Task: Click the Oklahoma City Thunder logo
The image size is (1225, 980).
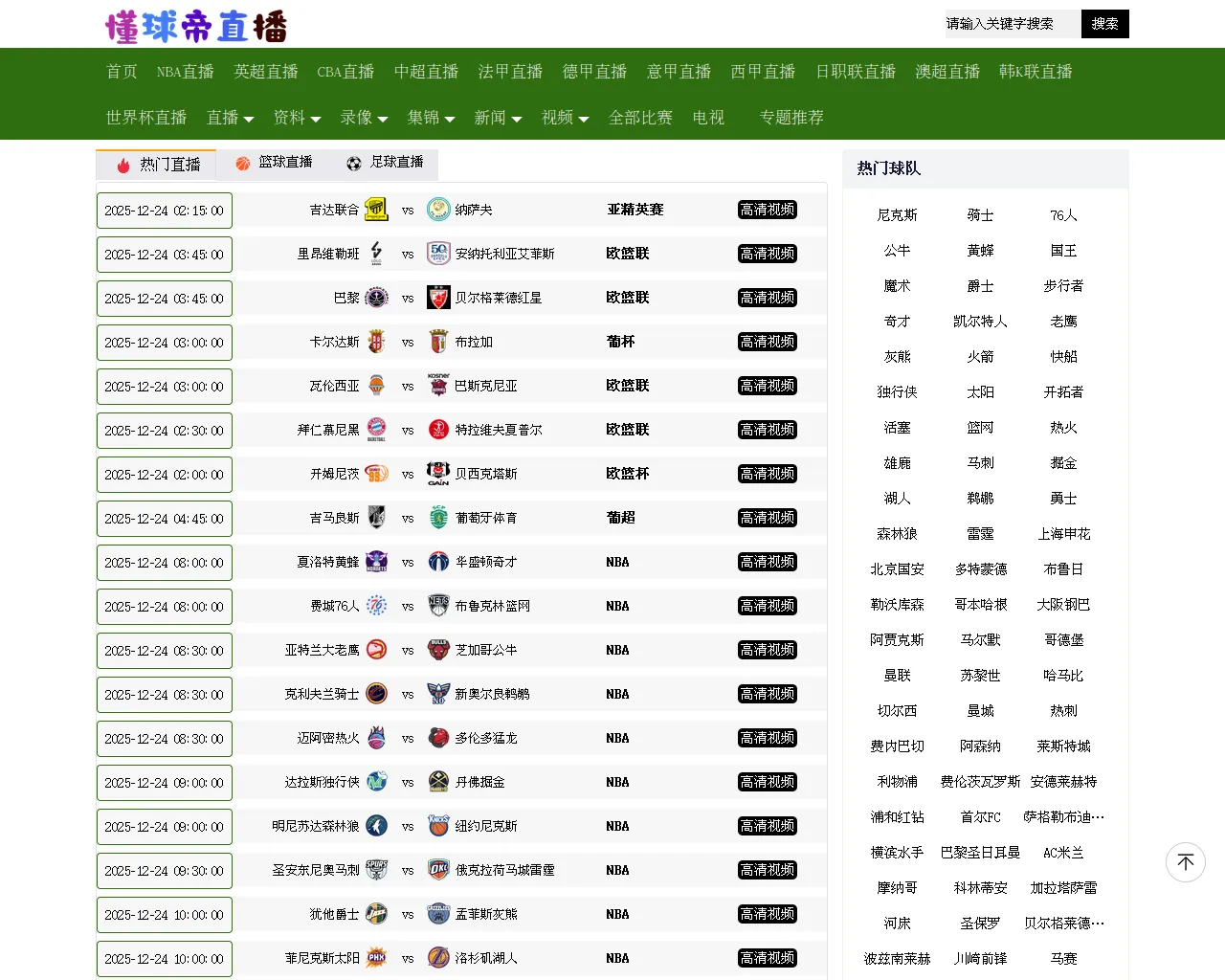Action: coord(438,870)
